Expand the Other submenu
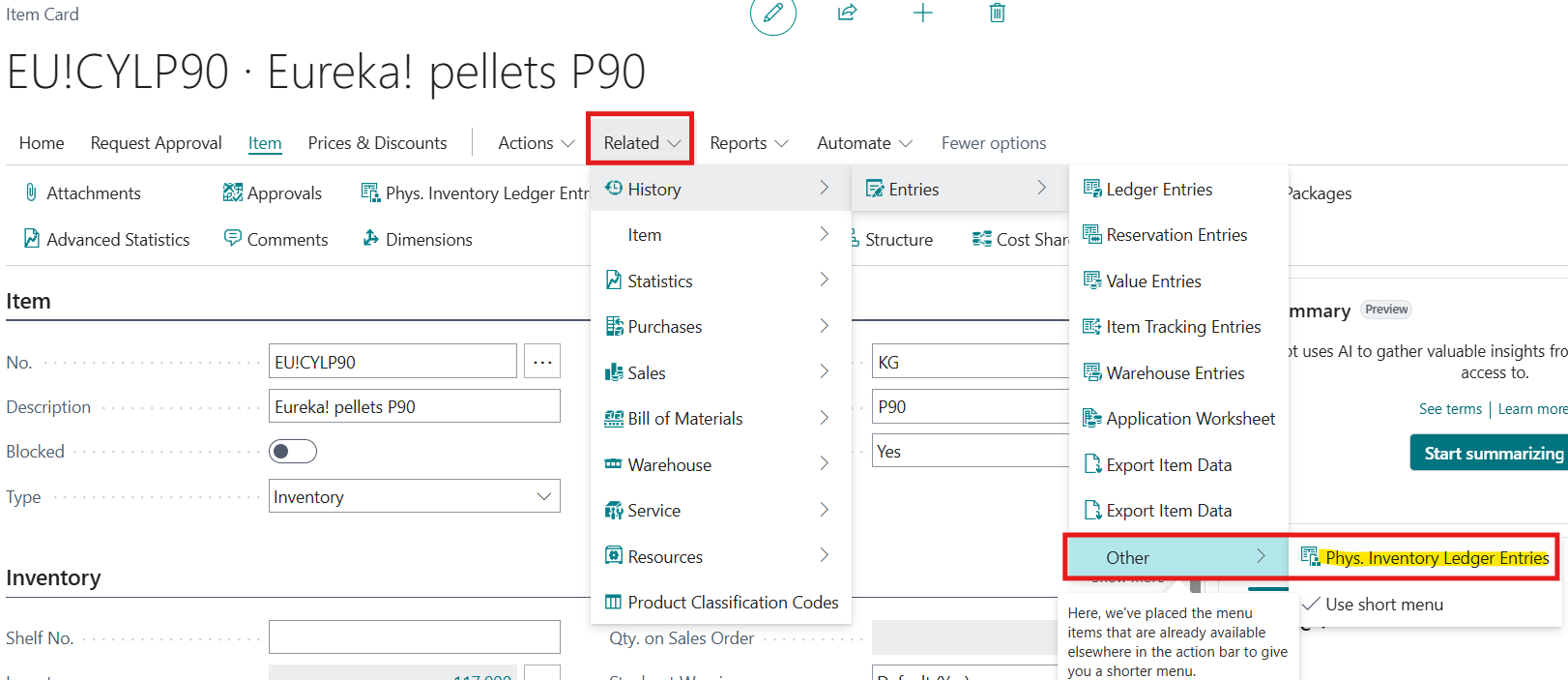Viewport: 1568px width, 680px height. 1177,557
